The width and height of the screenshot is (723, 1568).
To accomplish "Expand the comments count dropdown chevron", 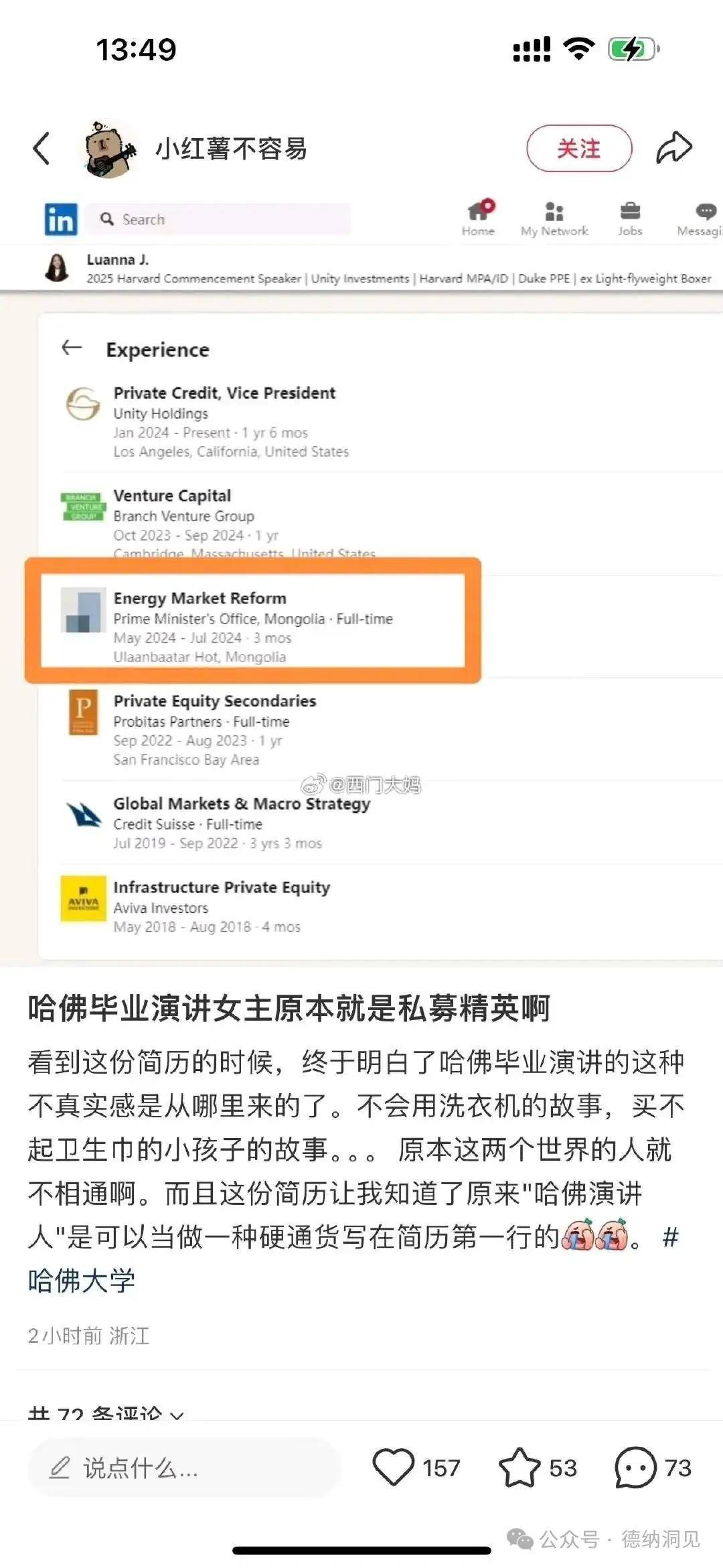I will [177, 1415].
